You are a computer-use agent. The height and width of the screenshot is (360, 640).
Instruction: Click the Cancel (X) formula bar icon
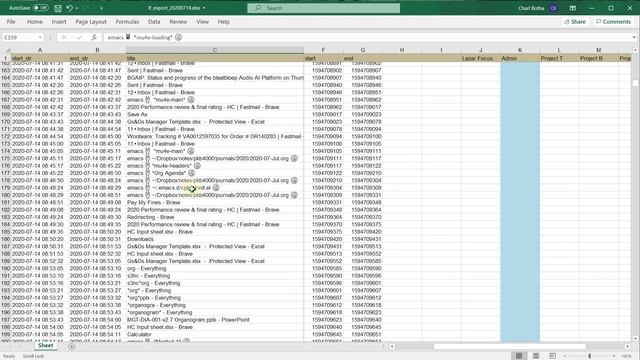click(64, 37)
